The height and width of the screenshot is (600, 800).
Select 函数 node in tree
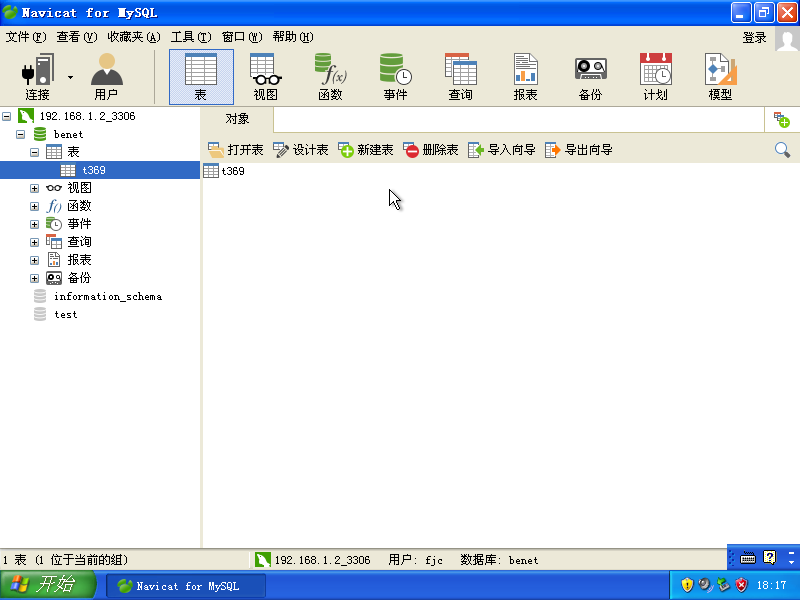coord(79,206)
